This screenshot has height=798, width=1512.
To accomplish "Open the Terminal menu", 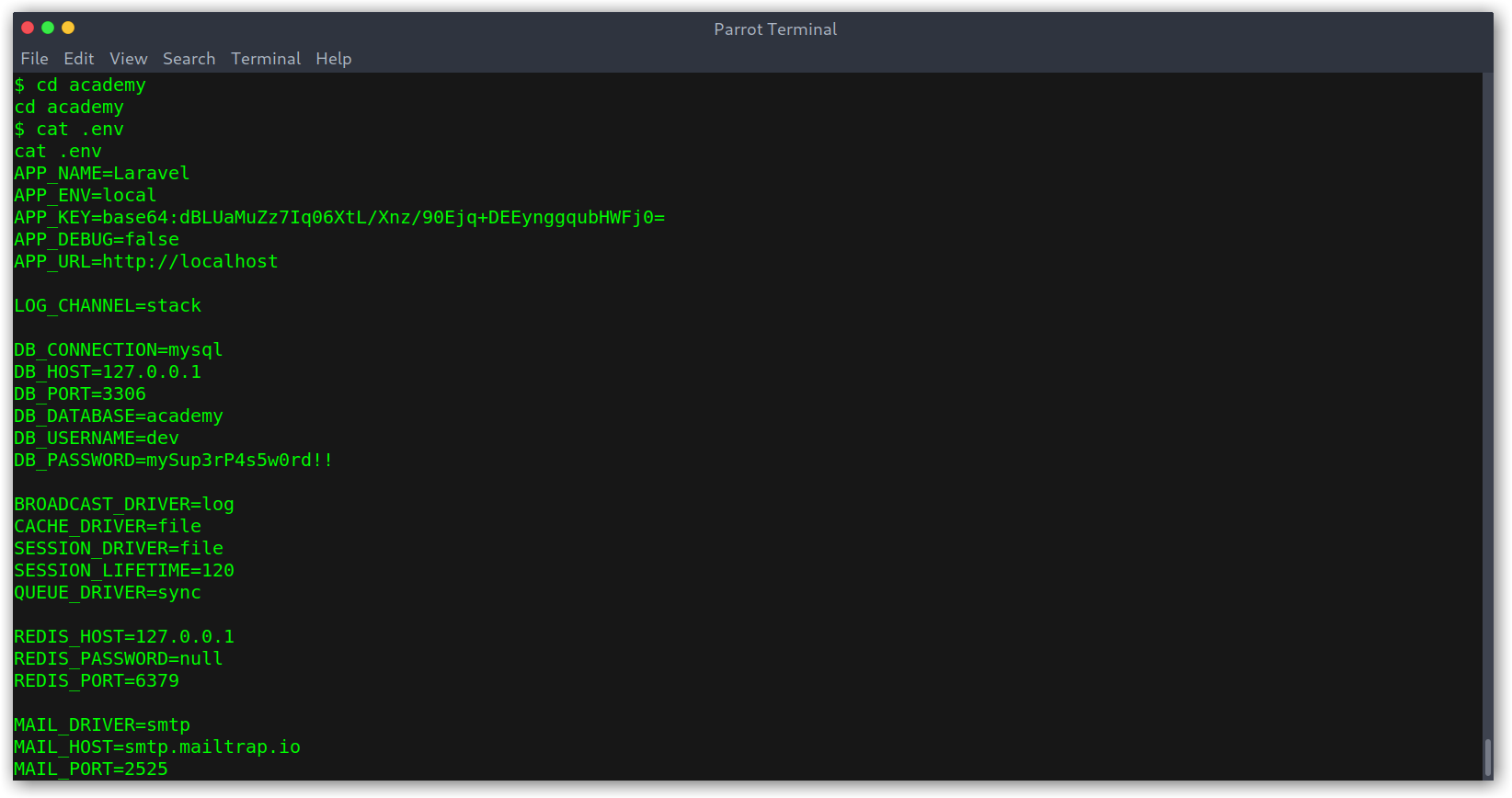I will click(266, 59).
